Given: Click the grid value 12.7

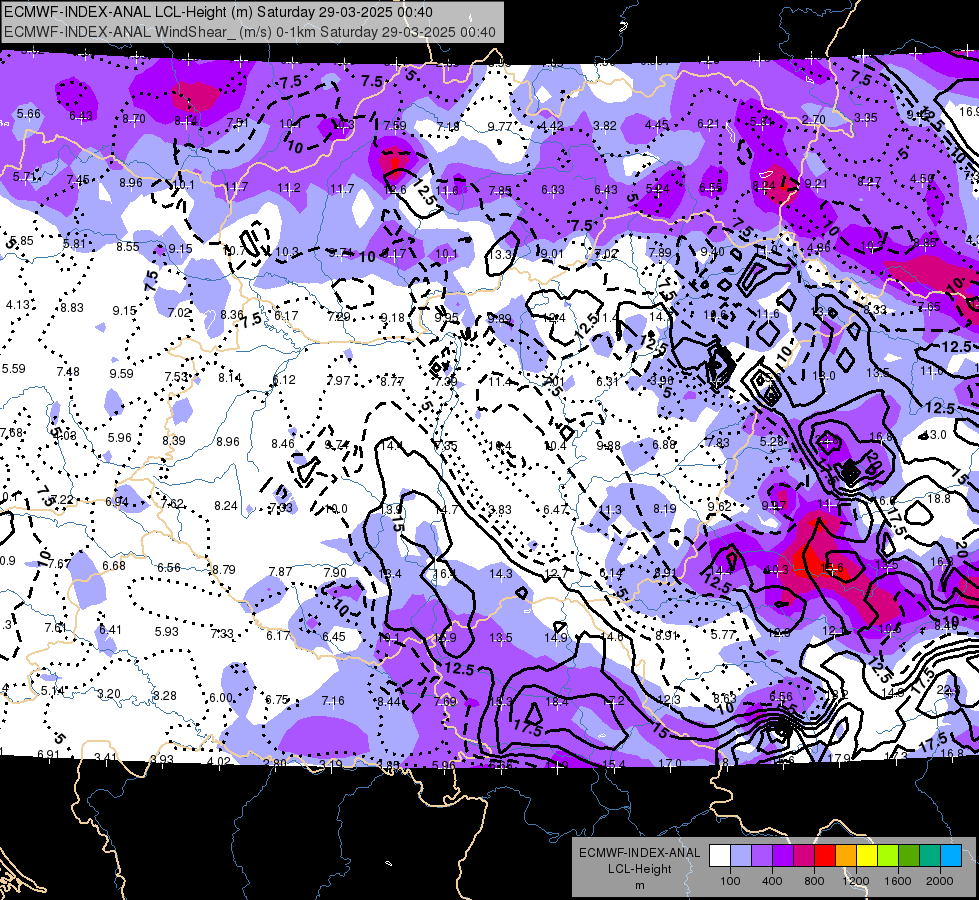Looking at the screenshot, I should click(555, 573).
